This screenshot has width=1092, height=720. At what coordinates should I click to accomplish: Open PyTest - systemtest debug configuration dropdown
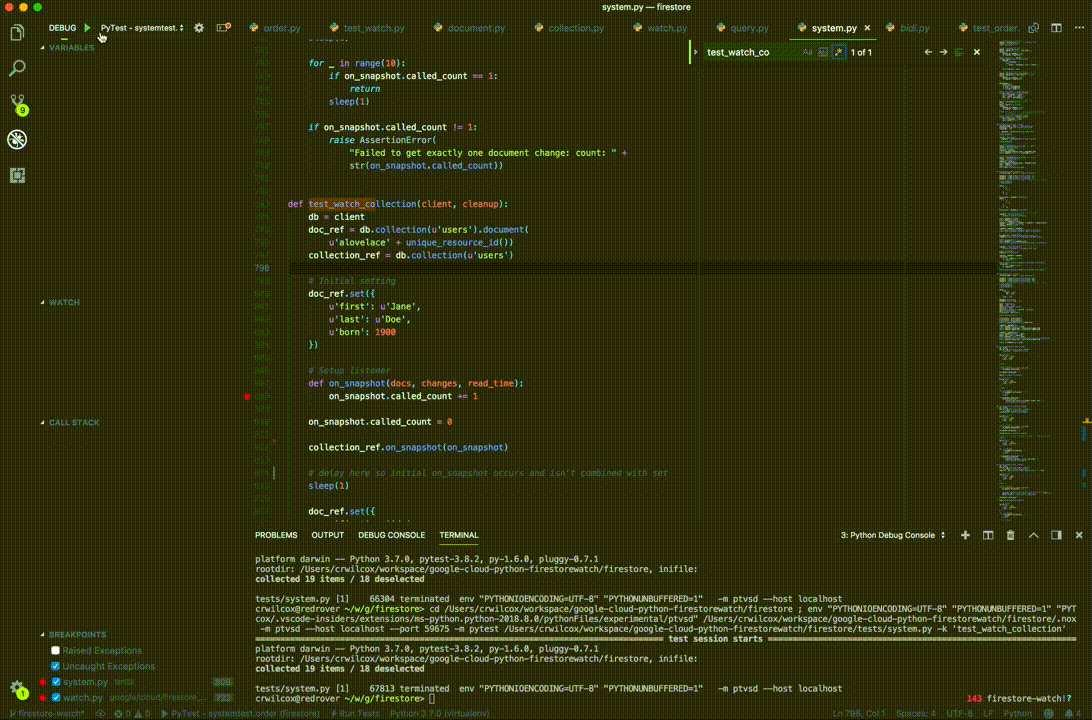(x=142, y=28)
